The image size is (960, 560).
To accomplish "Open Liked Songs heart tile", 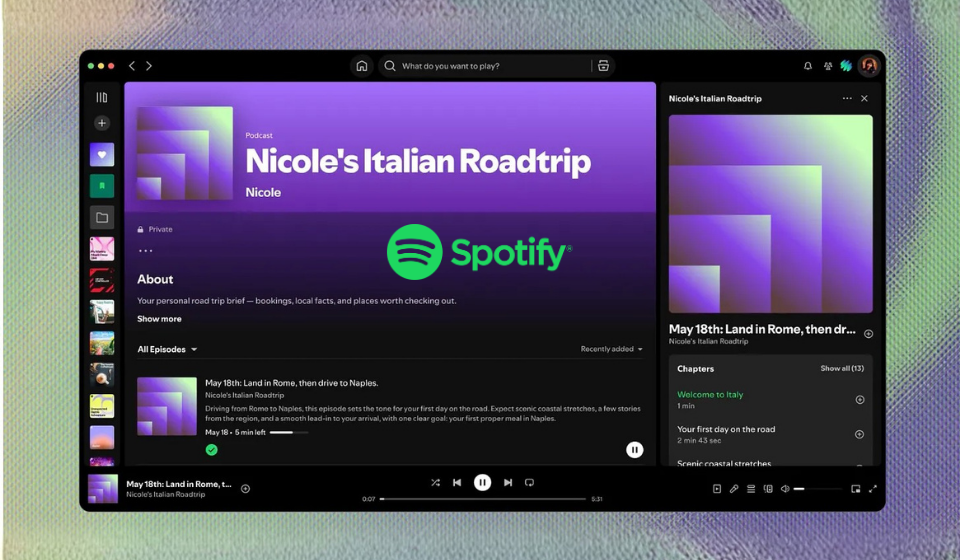I will pos(102,154).
